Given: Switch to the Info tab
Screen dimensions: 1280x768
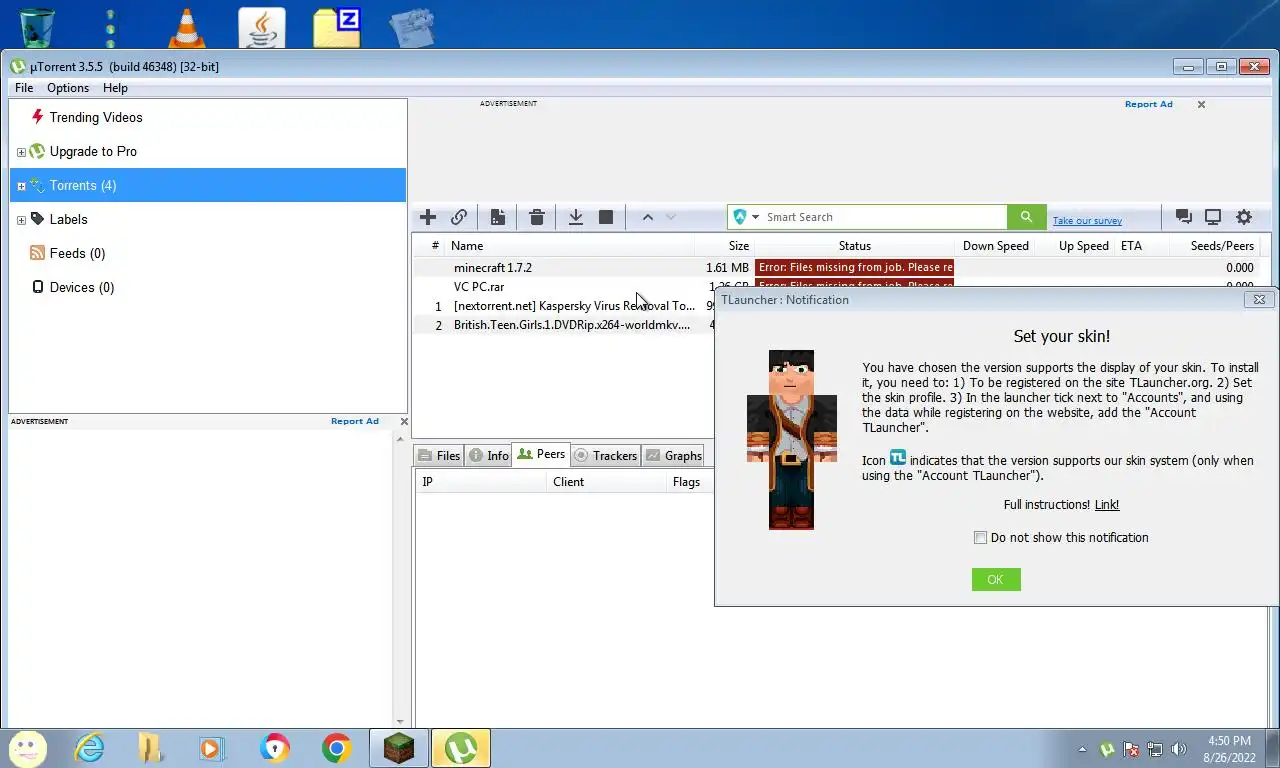Looking at the screenshot, I should [x=489, y=455].
